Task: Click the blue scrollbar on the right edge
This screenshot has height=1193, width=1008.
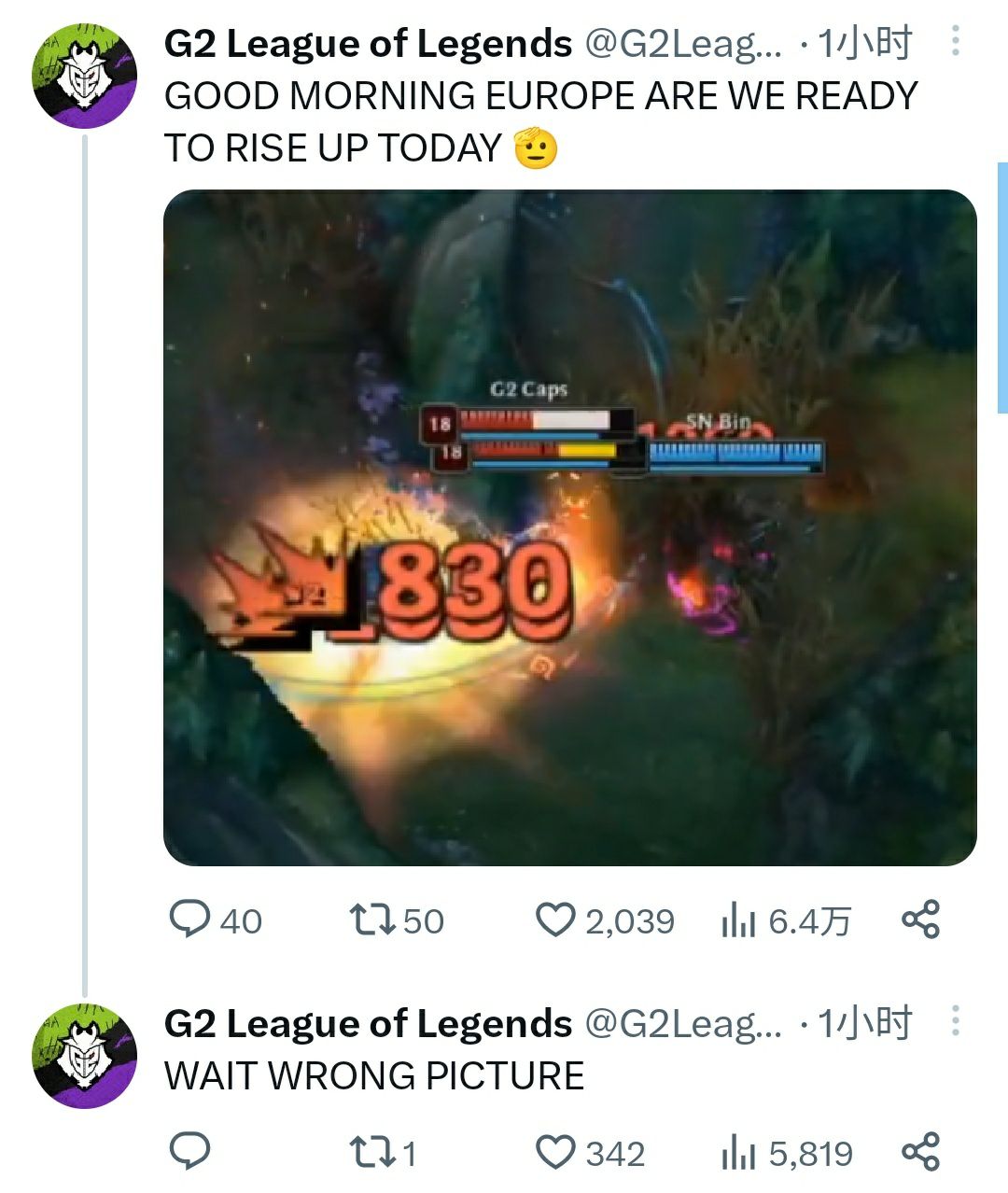Action: 1002,288
